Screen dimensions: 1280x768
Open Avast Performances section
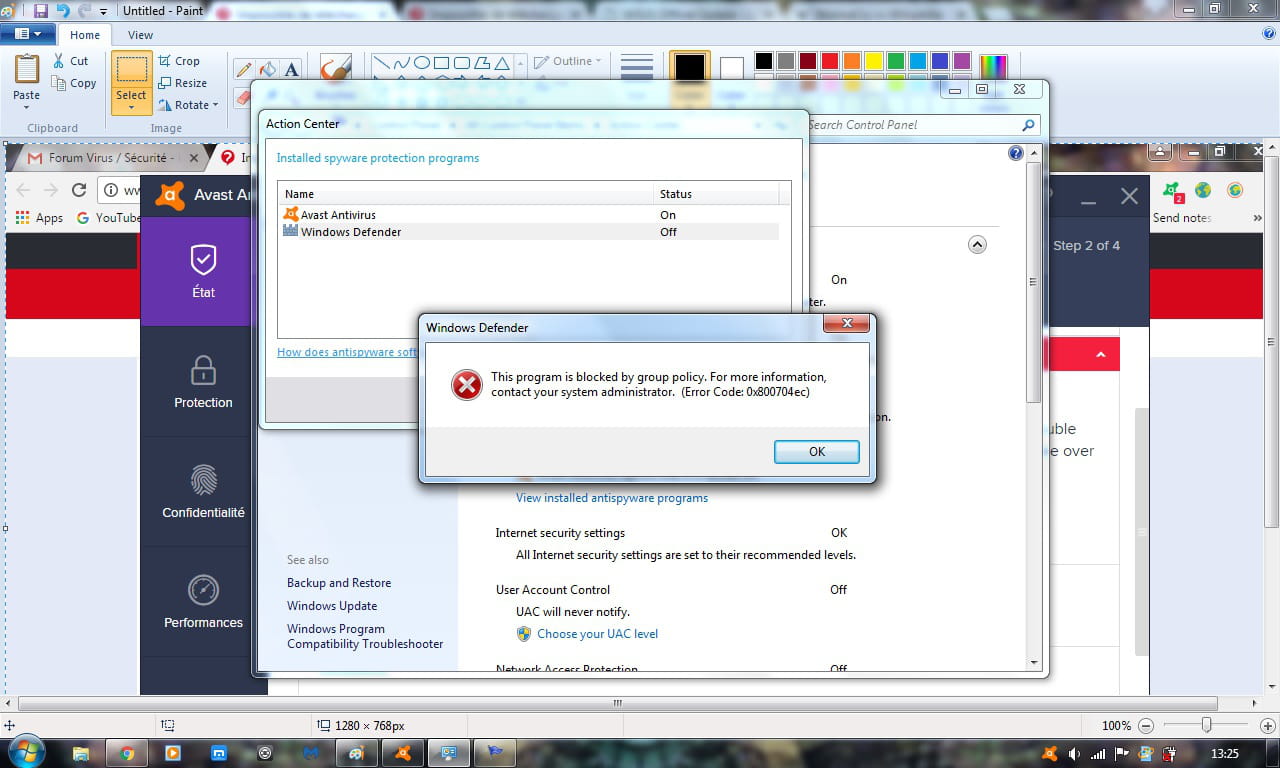(203, 601)
